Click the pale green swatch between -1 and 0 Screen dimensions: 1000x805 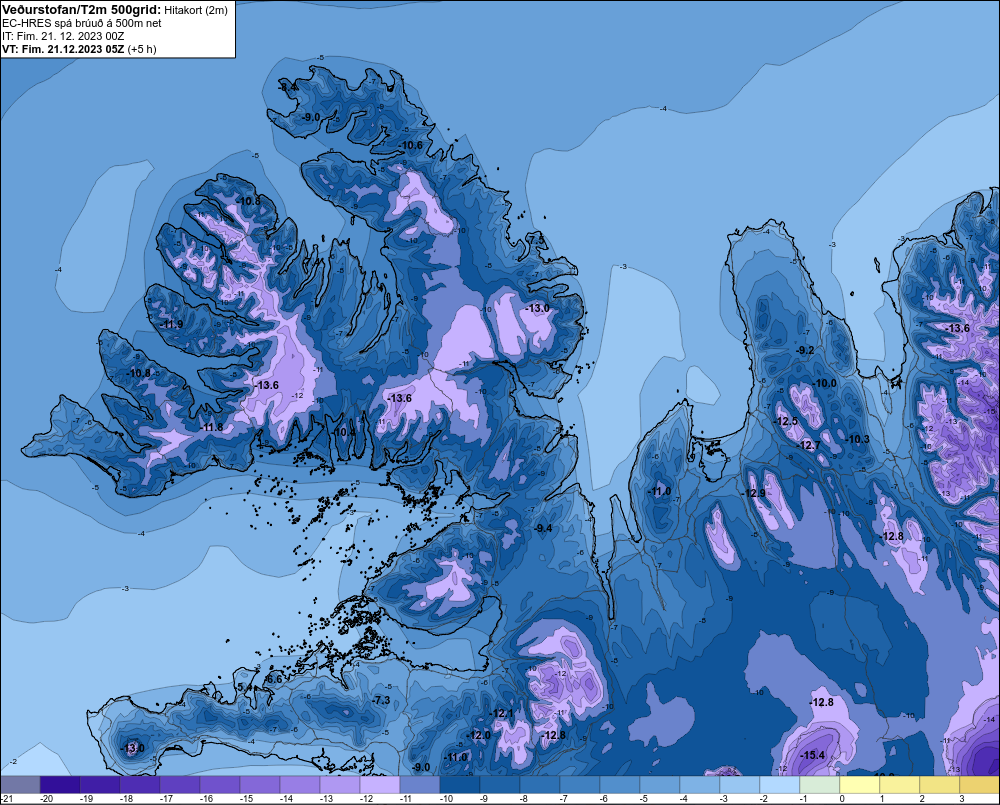click(820, 784)
